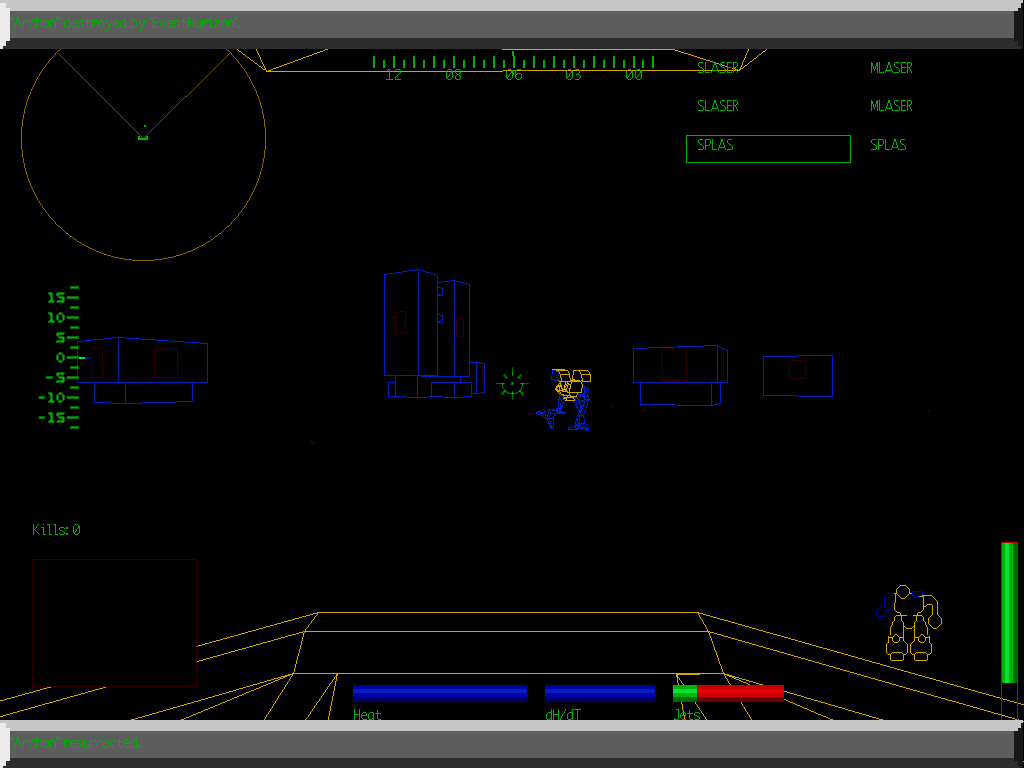Select the tall blue tower building
This screenshot has width=1024, height=768.
tap(427, 333)
